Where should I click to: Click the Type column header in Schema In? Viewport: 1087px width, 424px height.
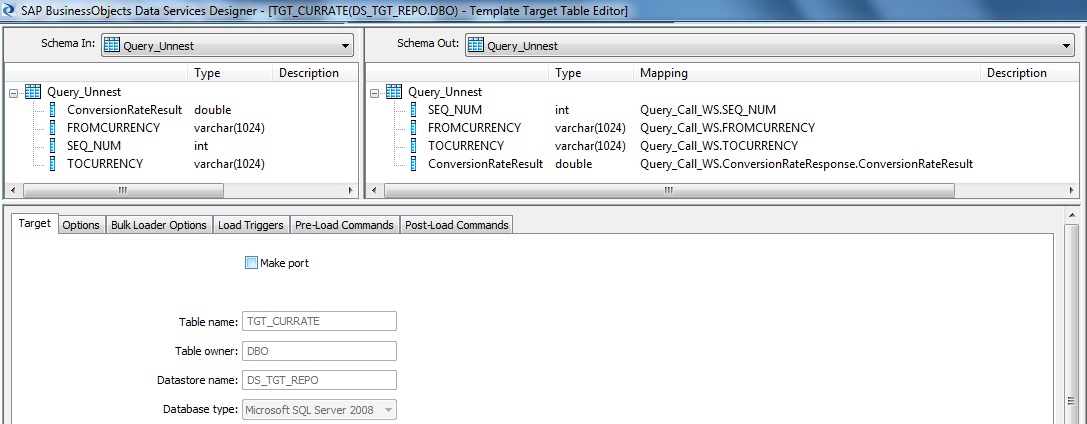pyautogui.click(x=229, y=73)
